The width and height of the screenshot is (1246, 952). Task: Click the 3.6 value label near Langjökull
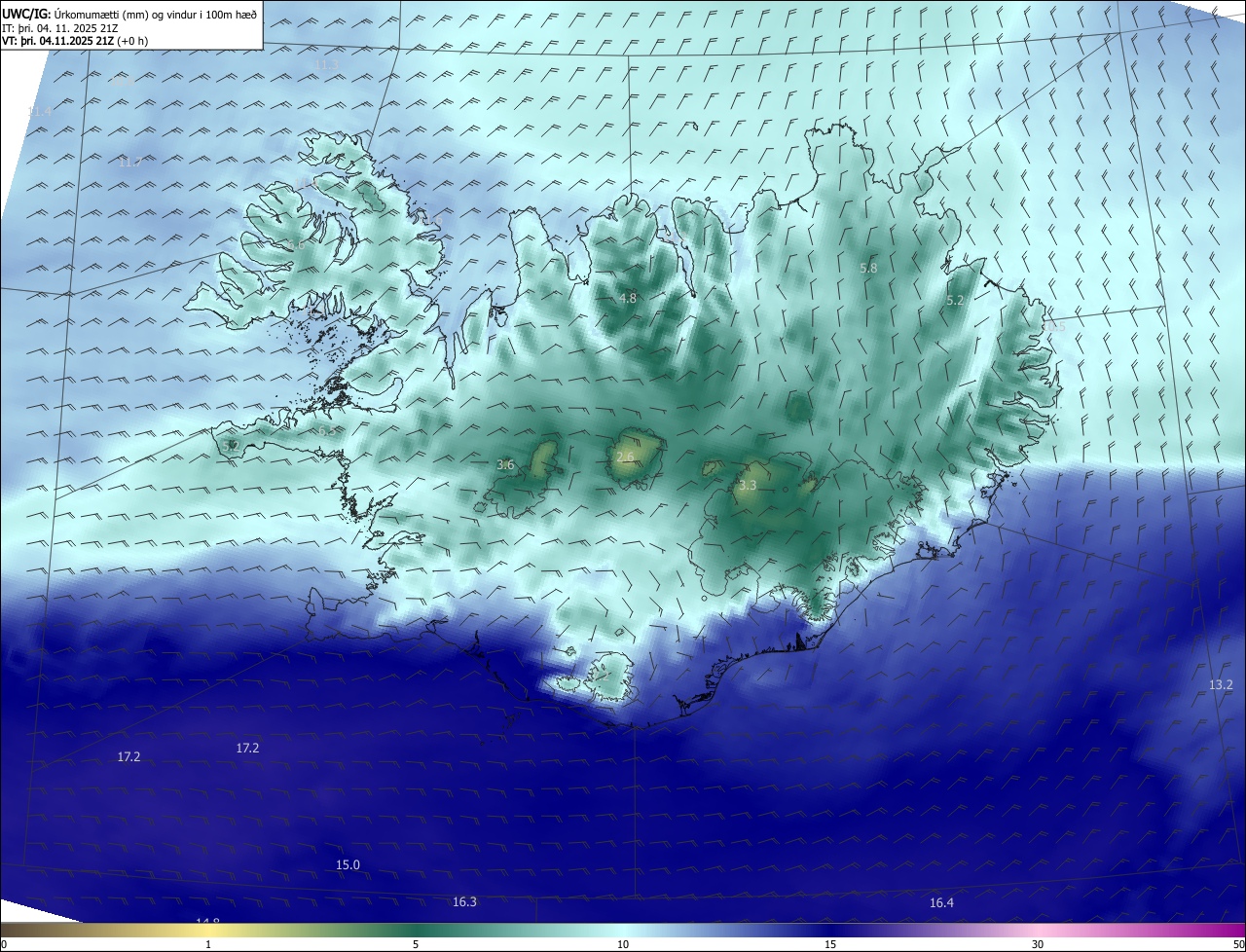coord(505,465)
